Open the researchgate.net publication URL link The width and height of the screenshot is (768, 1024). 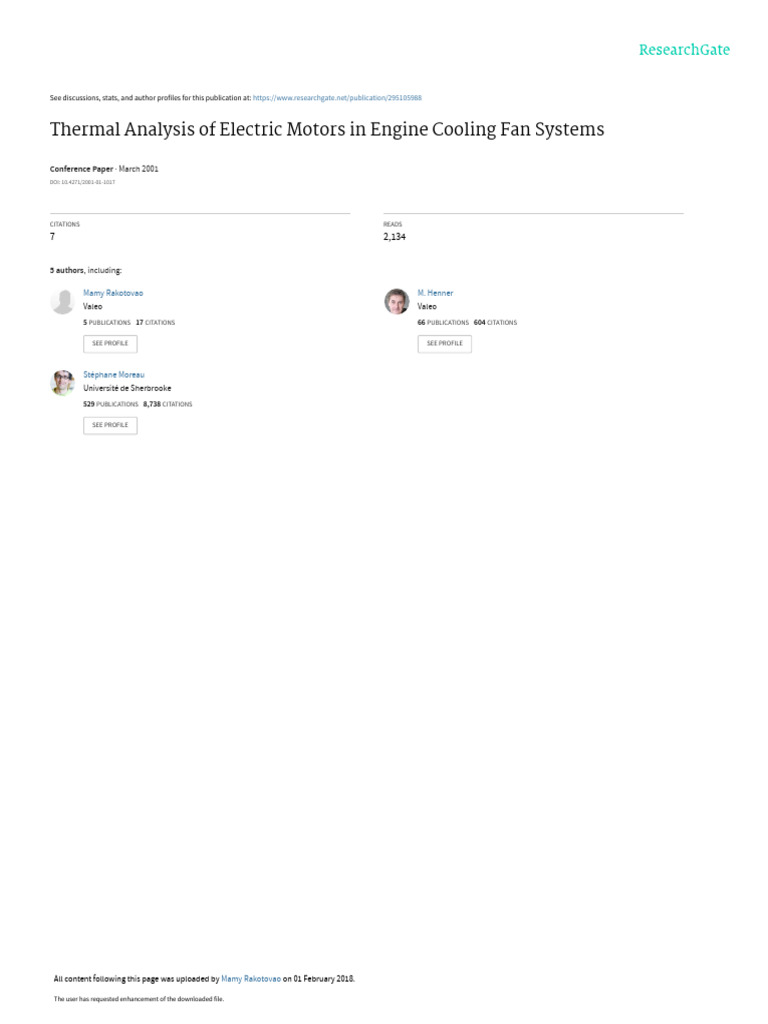[x=337, y=98]
